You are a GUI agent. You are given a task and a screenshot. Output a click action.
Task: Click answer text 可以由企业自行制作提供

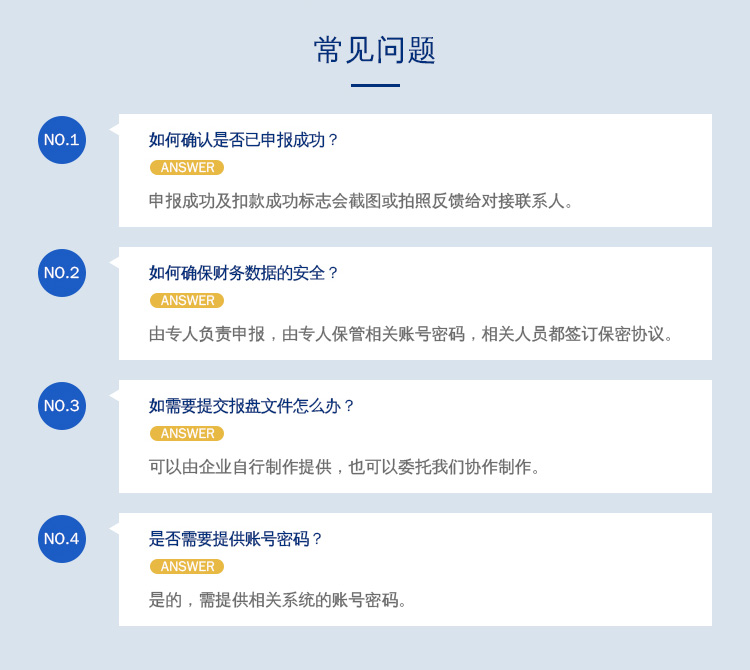[x=240, y=467]
